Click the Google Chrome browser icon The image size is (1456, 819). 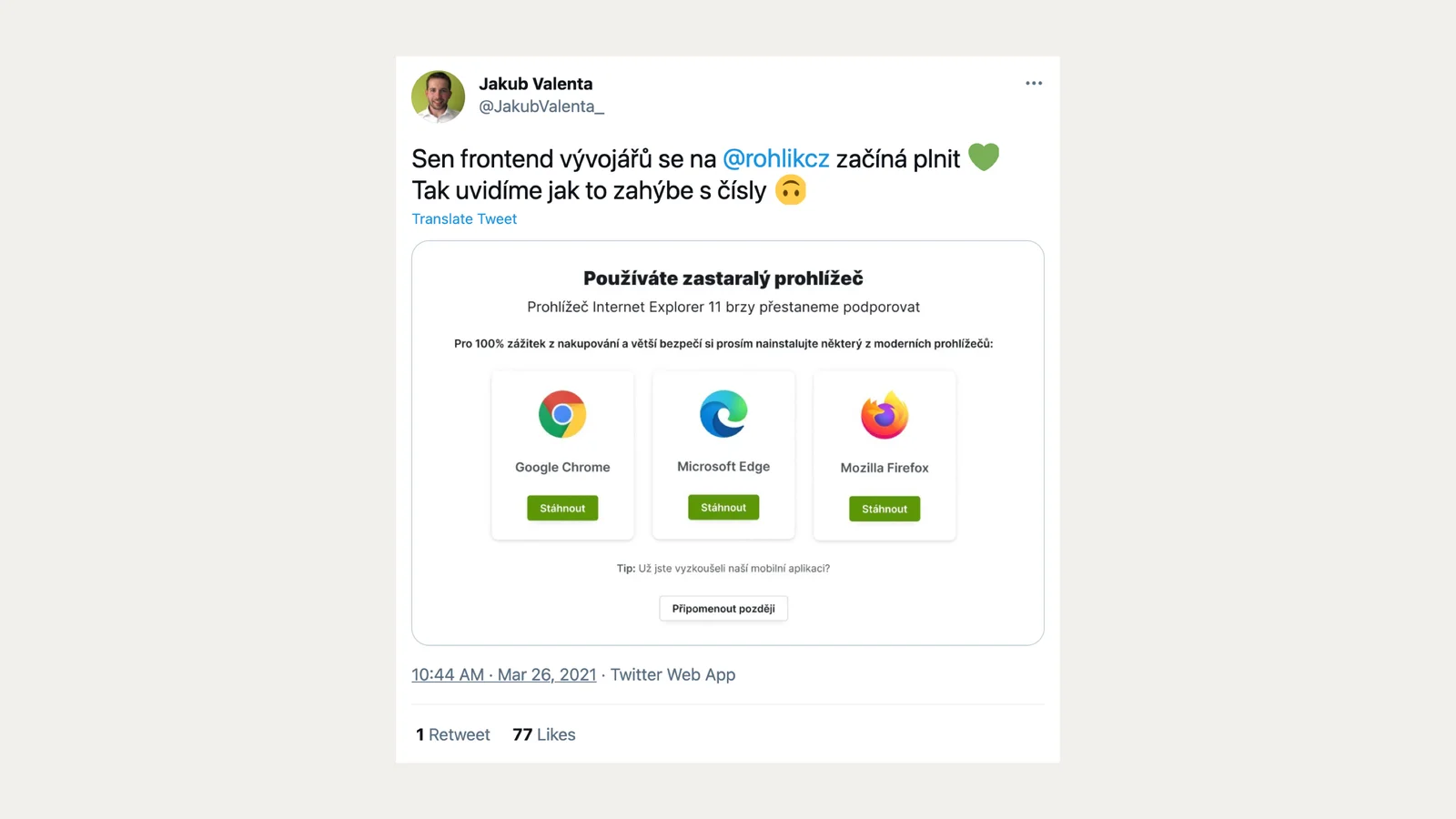click(562, 414)
